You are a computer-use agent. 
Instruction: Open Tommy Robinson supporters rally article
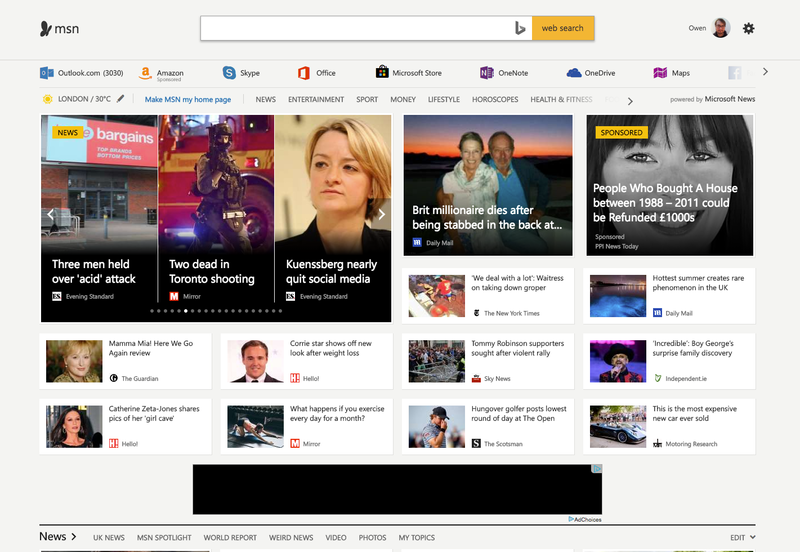click(488, 361)
